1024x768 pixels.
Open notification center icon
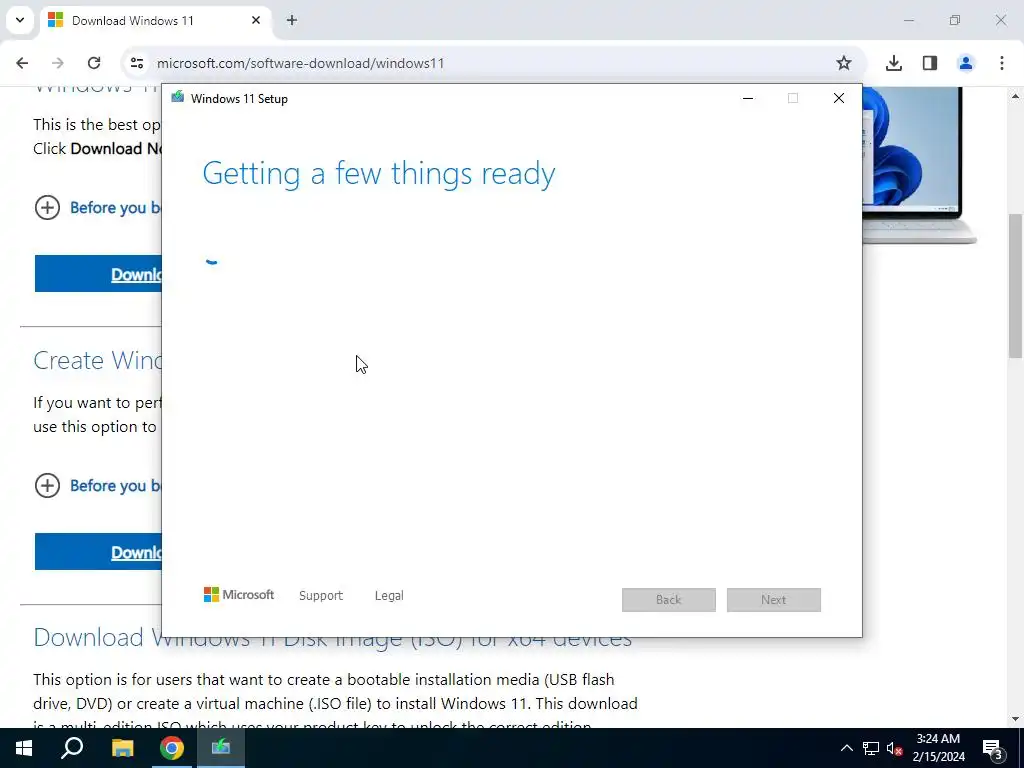click(993, 748)
